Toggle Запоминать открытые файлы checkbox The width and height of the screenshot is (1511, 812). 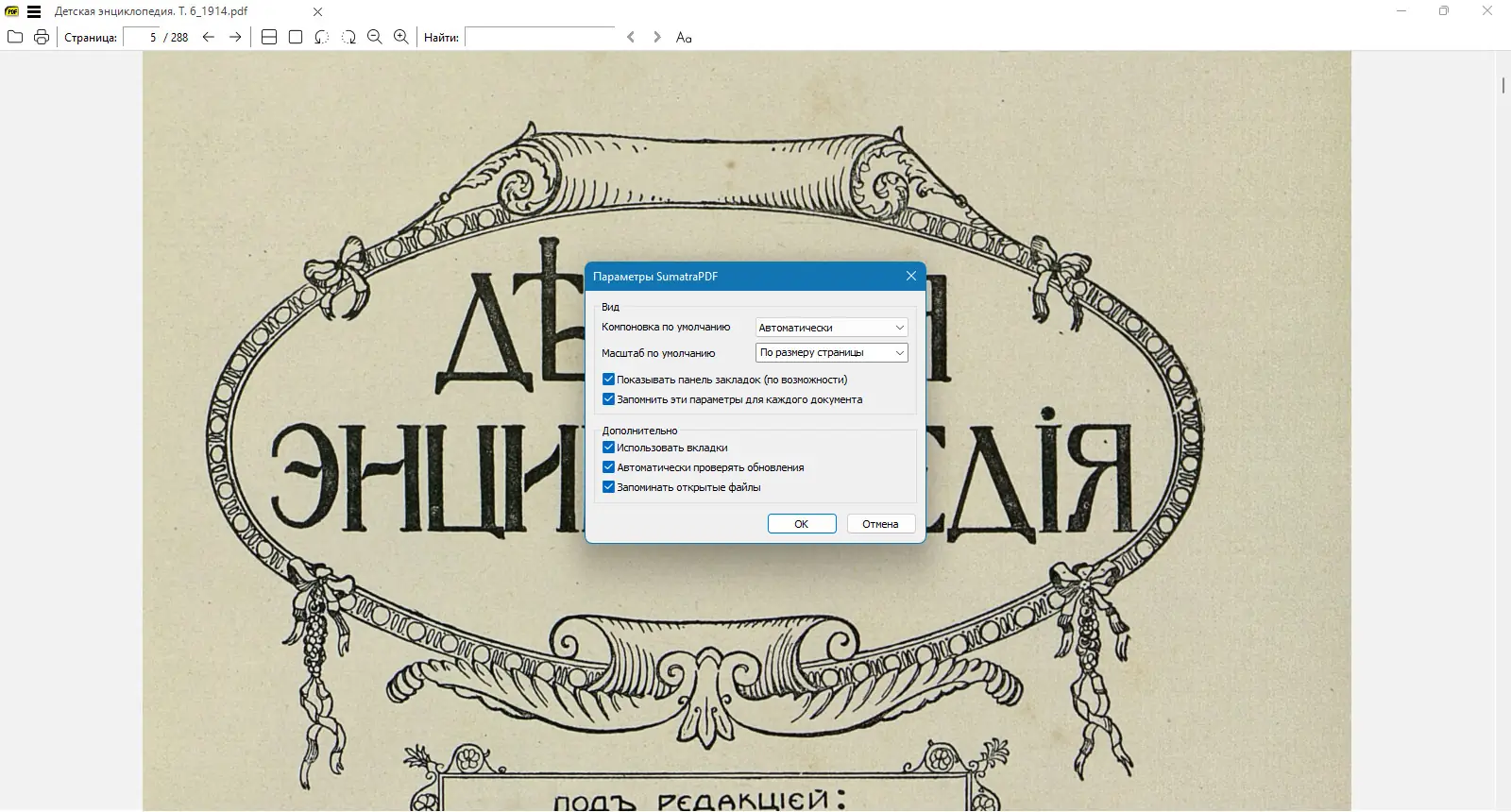(x=608, y=486)
